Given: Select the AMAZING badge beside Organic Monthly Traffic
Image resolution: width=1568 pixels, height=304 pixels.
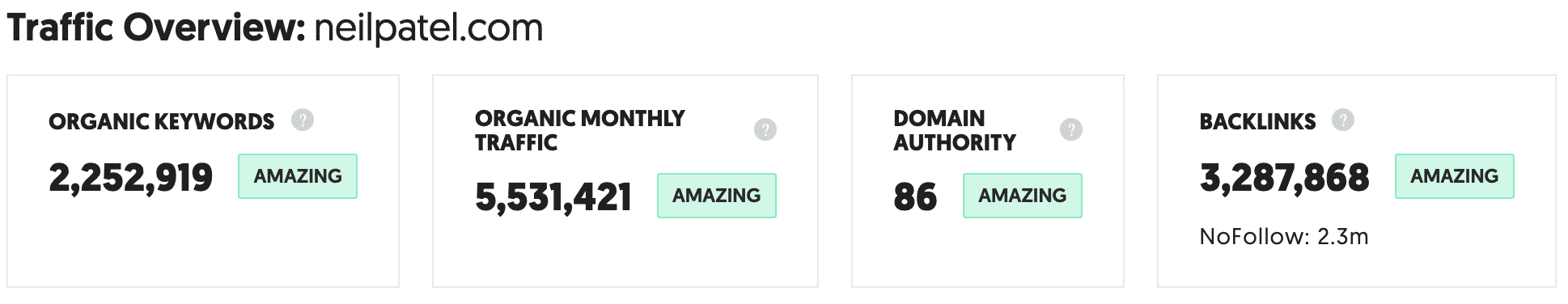Looking at the screenshot, I should [717, 196].
